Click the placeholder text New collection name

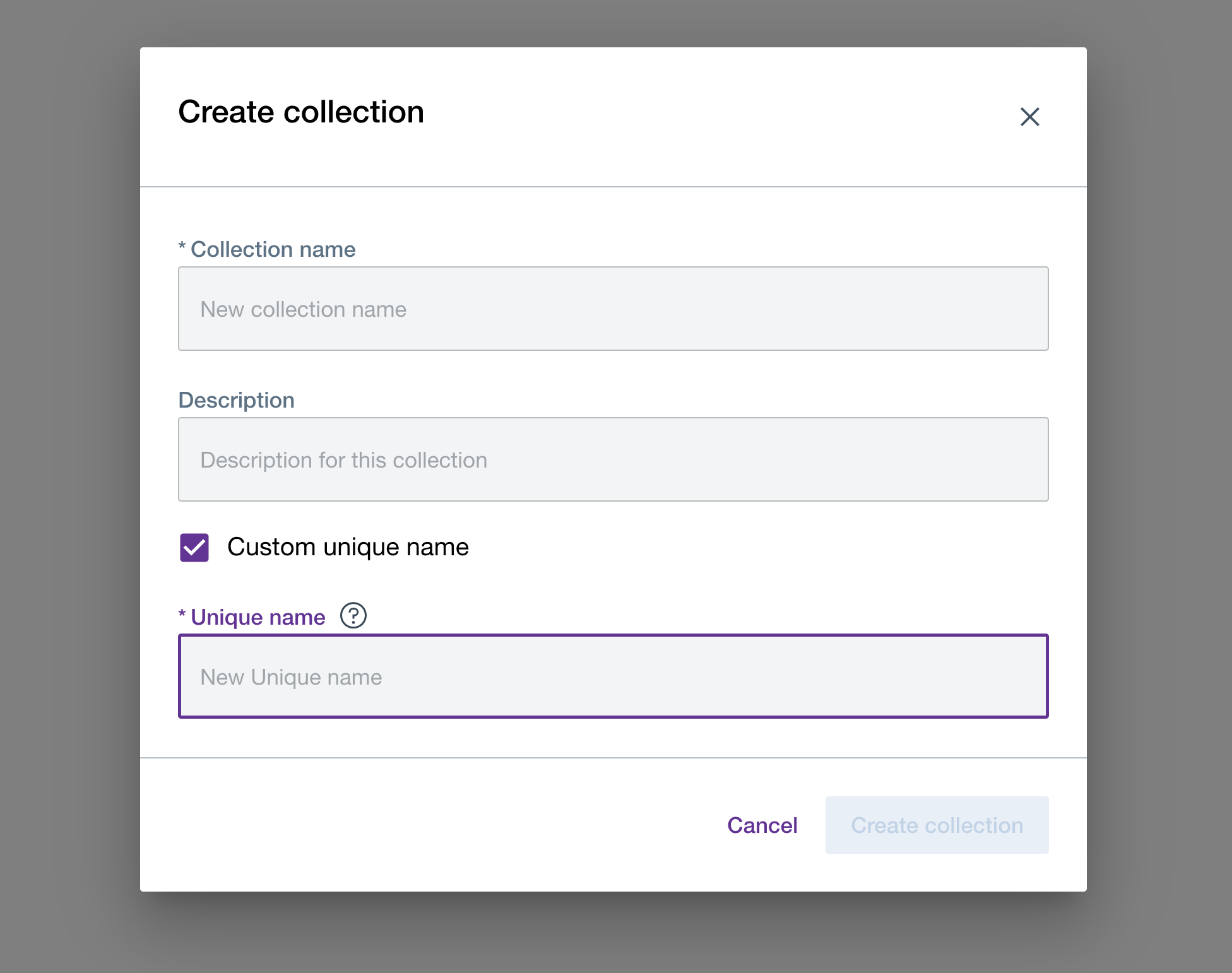pos(302,309)
